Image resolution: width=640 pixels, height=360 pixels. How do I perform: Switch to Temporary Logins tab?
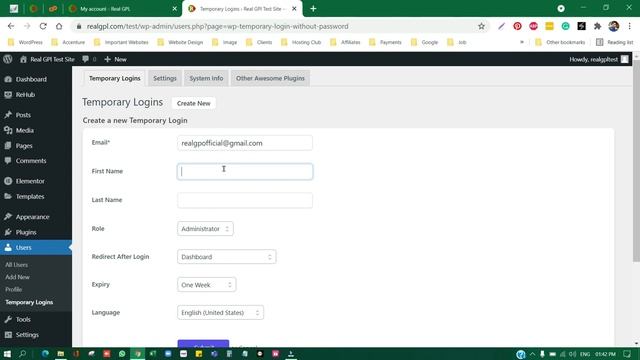[115, 78]
